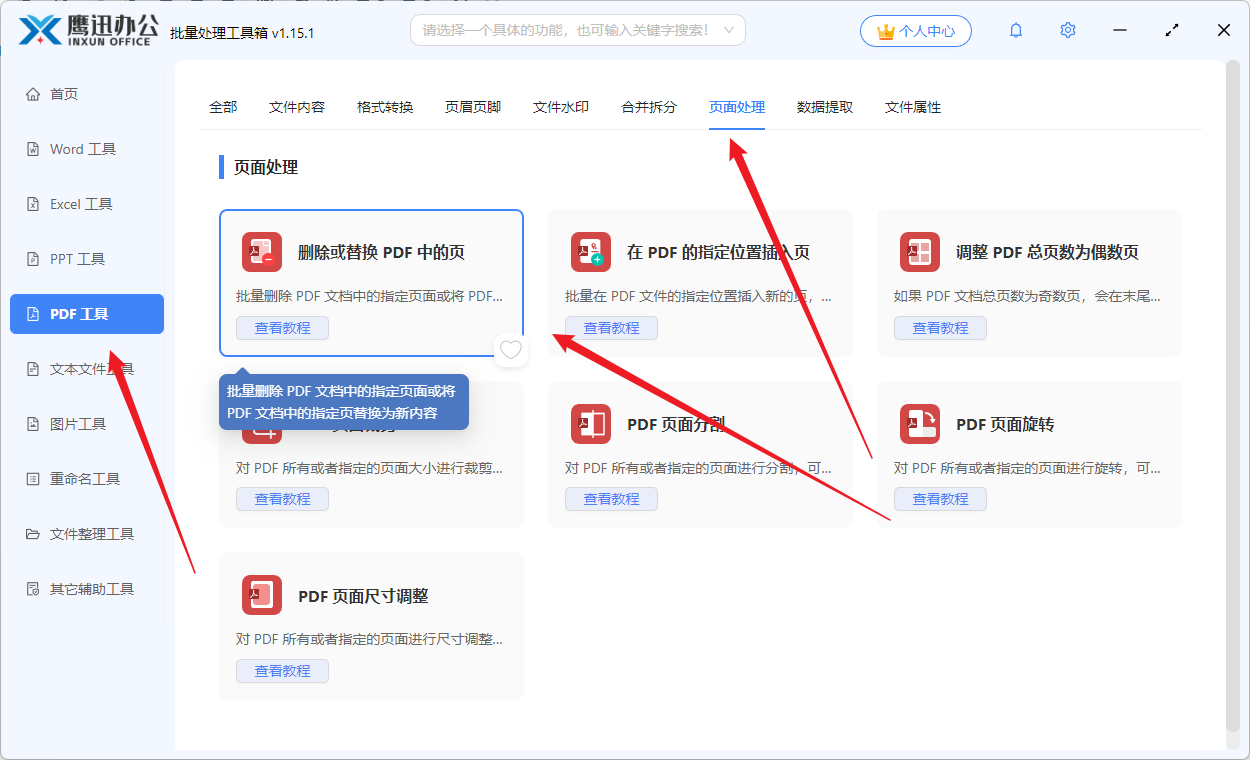Open the settings gear
1250x760 pixels.
[1068, 30]
